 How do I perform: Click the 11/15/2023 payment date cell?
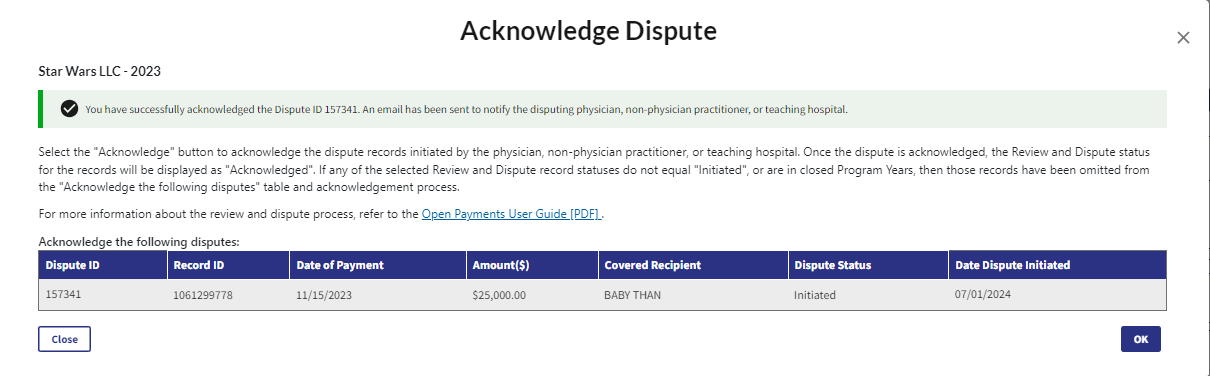coord(377,295)
